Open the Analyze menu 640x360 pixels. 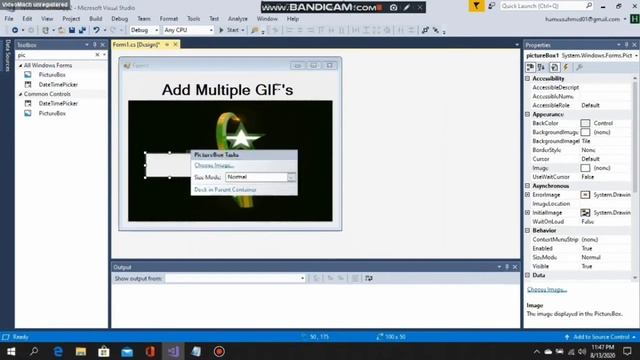(238, 19)
